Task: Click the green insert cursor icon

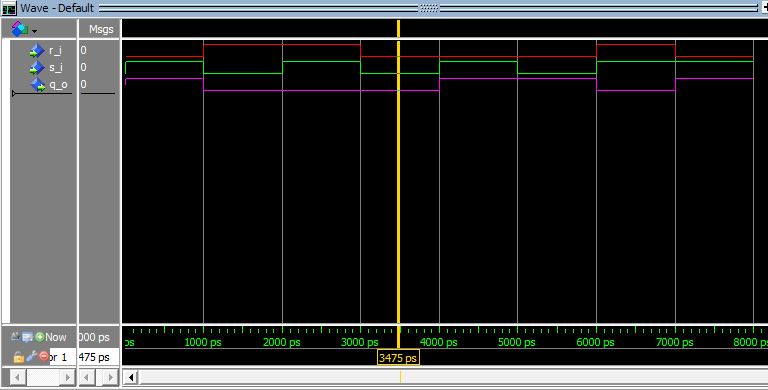Action: pyautogui.click(x=39, y=337)
